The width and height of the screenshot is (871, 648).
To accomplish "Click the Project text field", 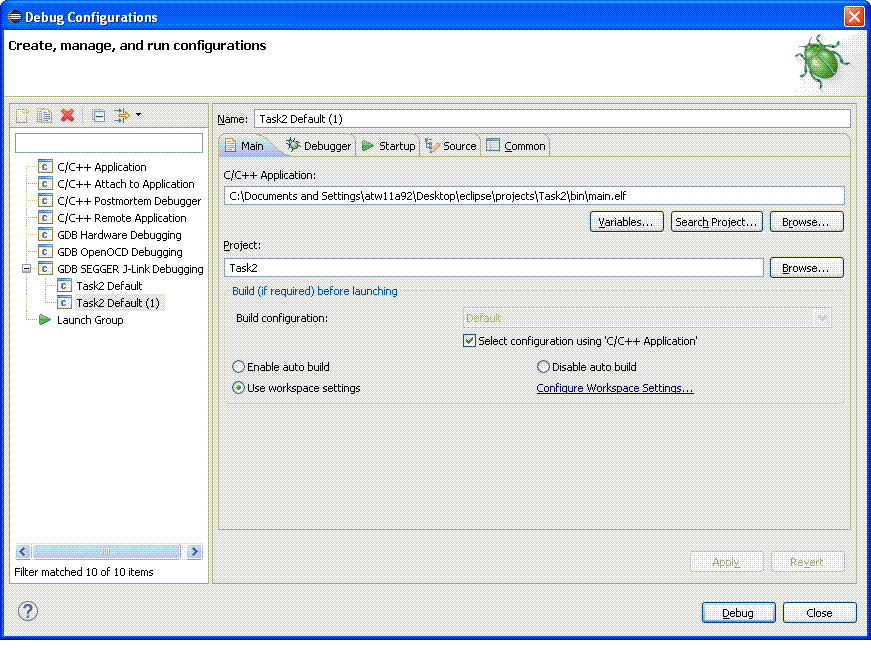I will click(x=494, y=268).
